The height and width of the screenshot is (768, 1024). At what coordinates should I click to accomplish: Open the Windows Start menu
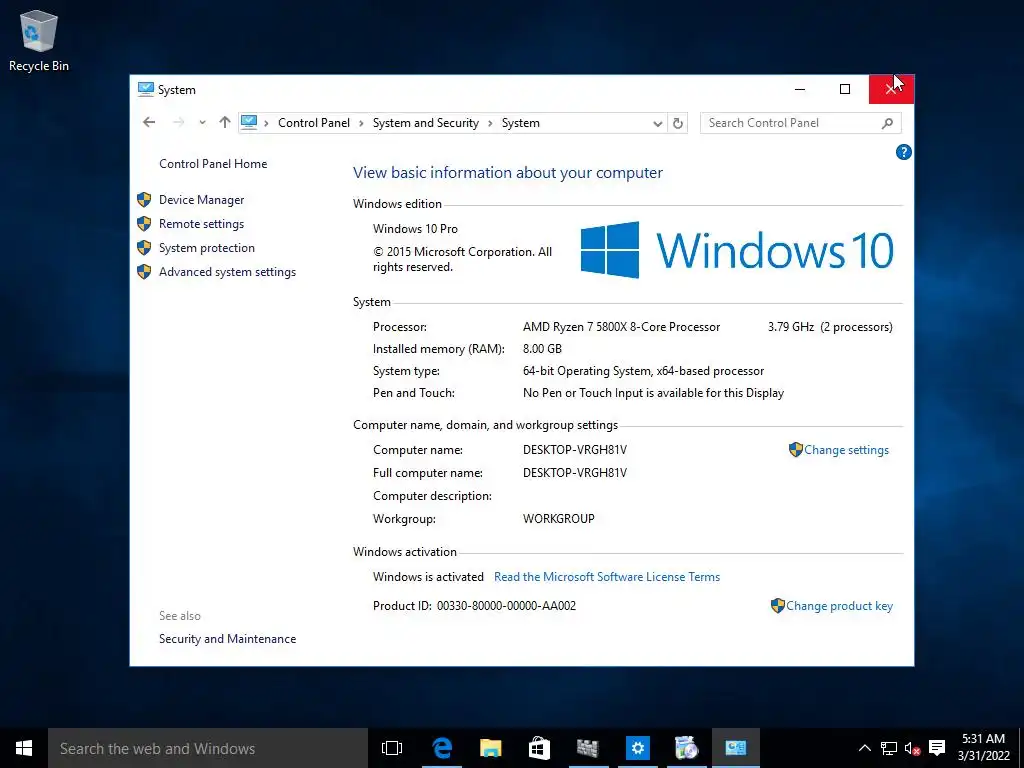(24, 748)
